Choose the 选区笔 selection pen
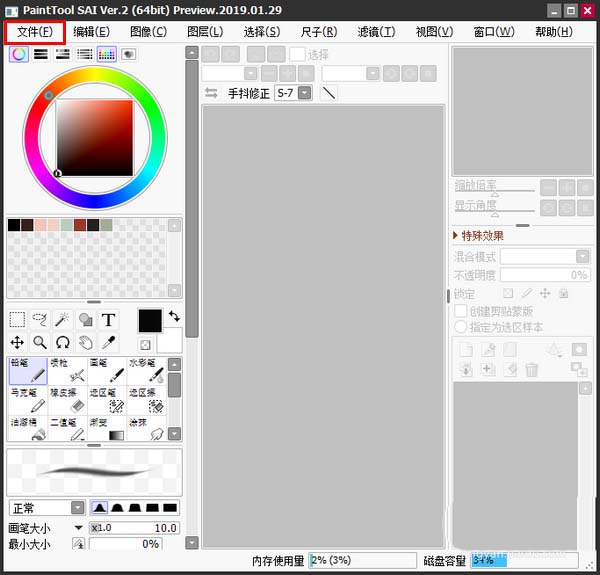Viewport: 600px width, 575px height. click(x=107, y=400)
